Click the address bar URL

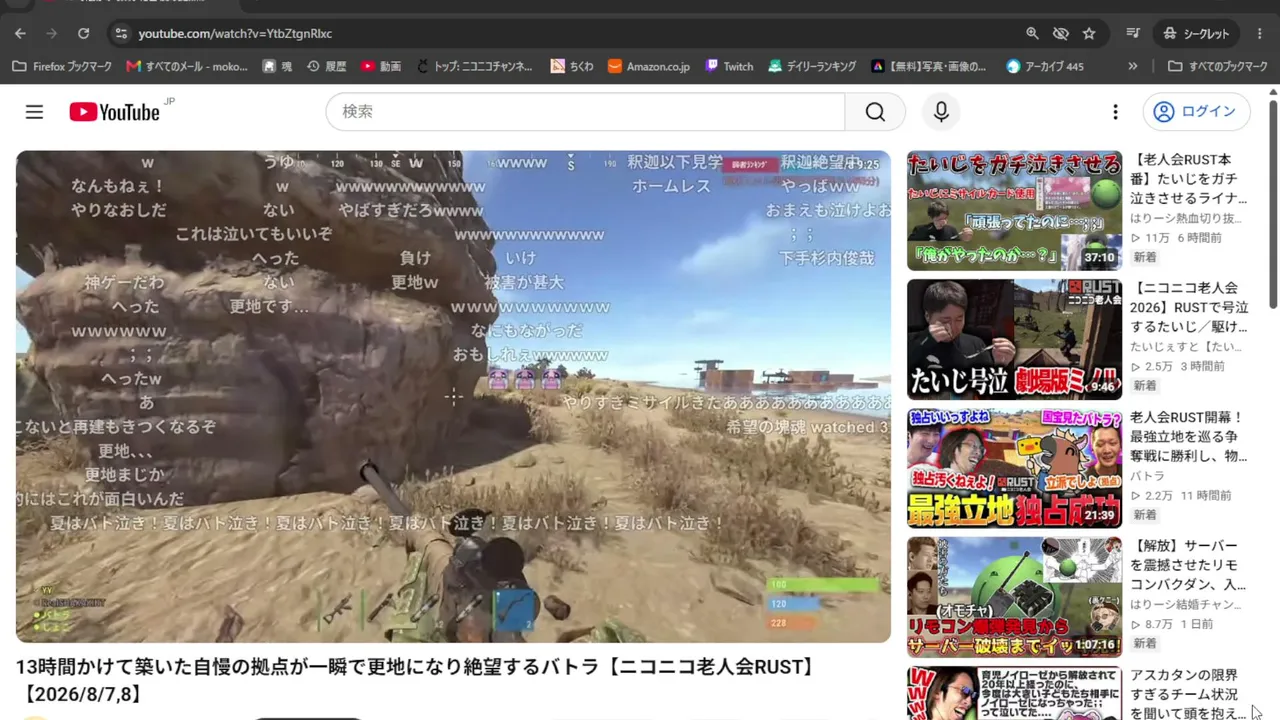[235, 33]
